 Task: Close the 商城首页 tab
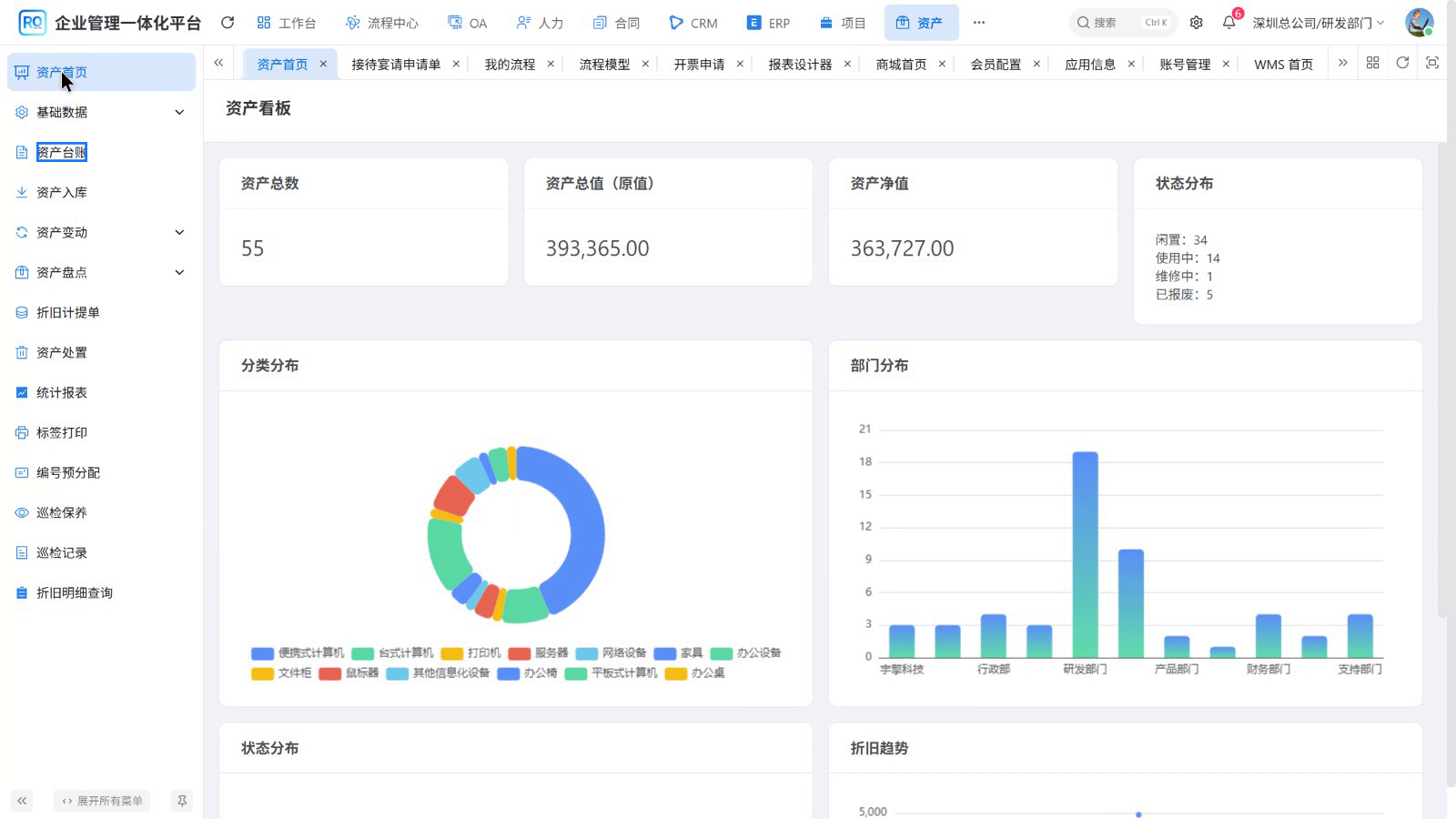tap(942, 64)
